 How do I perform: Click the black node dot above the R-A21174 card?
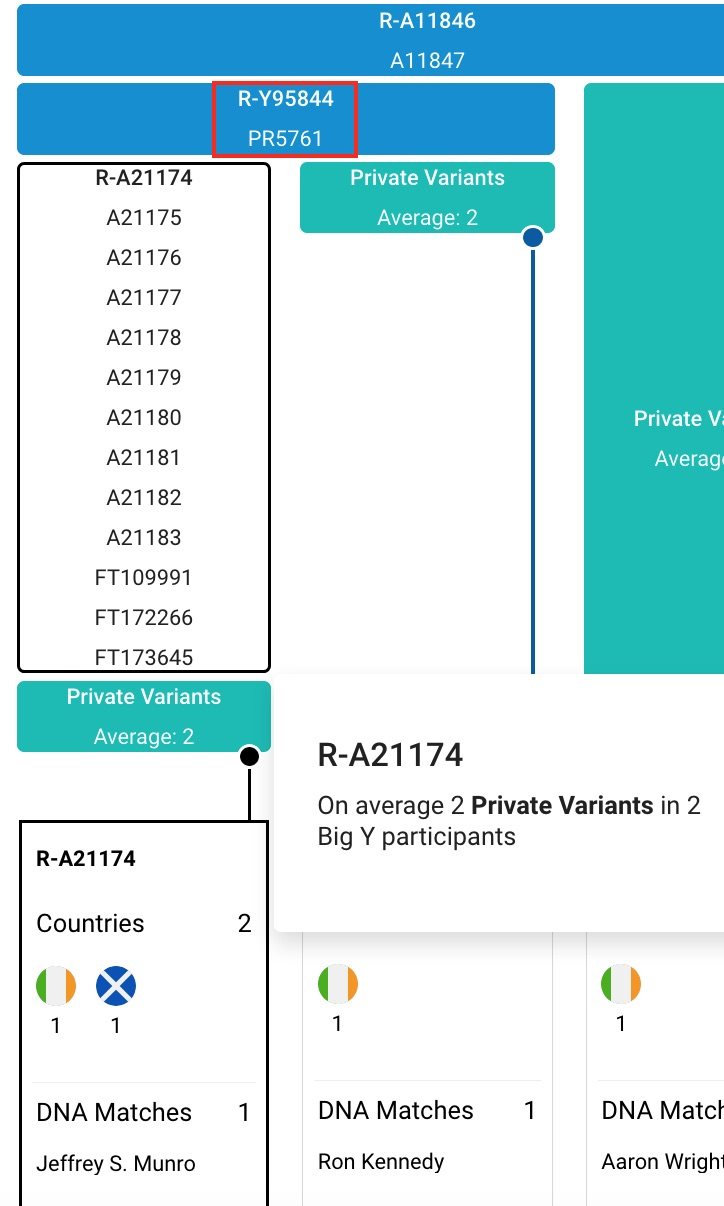249,755
